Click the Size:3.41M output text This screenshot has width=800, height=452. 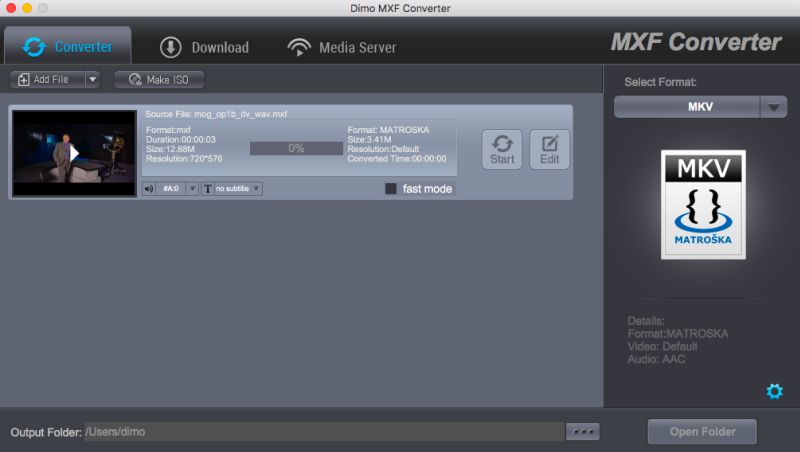(369, 139)
